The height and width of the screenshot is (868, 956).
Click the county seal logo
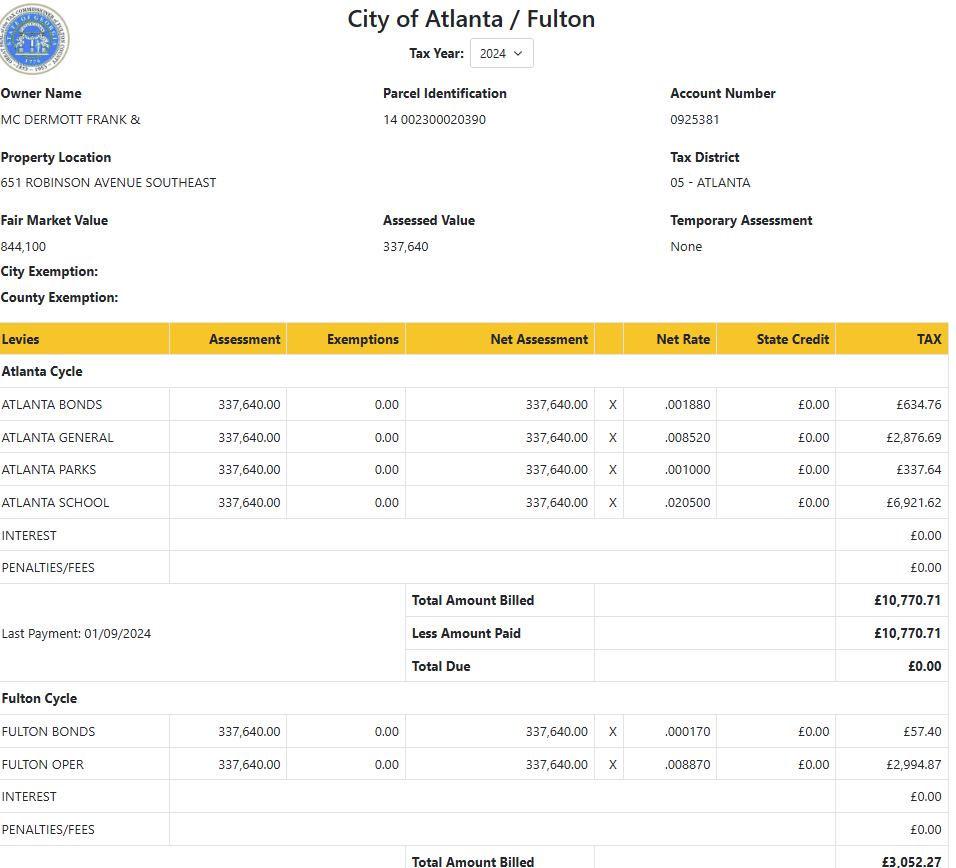(36, 38)
